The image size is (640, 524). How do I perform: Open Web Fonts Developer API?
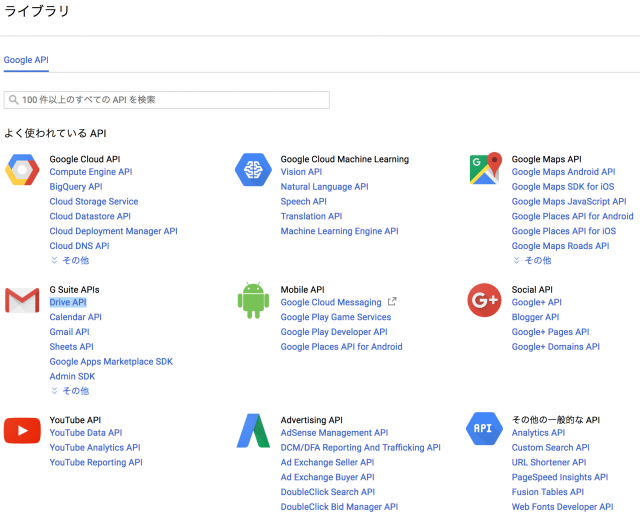point(563,507)
